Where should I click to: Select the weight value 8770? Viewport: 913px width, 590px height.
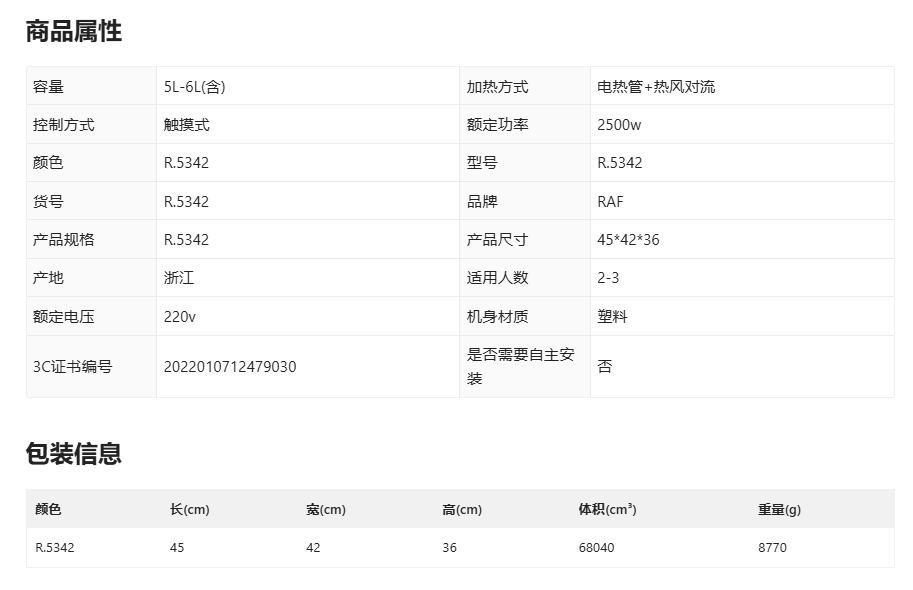pyautogui.click(x=772, y=548)
